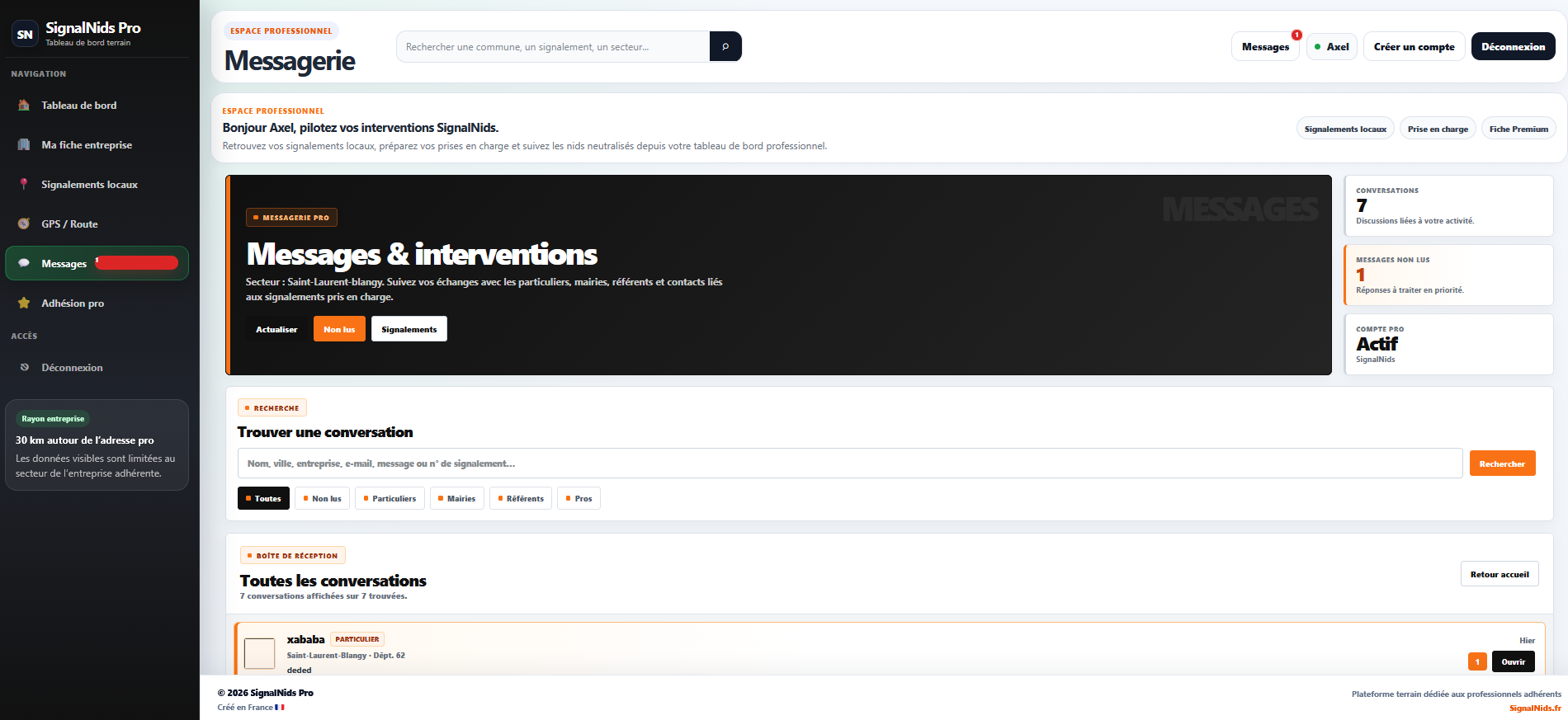
Task: Click the Prise en charge pill
Action: click(x=1438, y=129)
